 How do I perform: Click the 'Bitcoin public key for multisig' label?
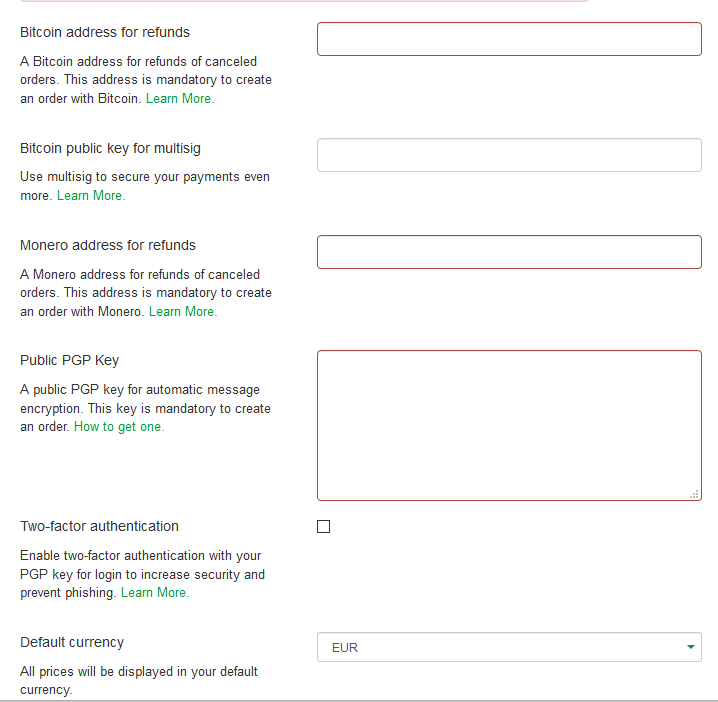click(110, 148)
